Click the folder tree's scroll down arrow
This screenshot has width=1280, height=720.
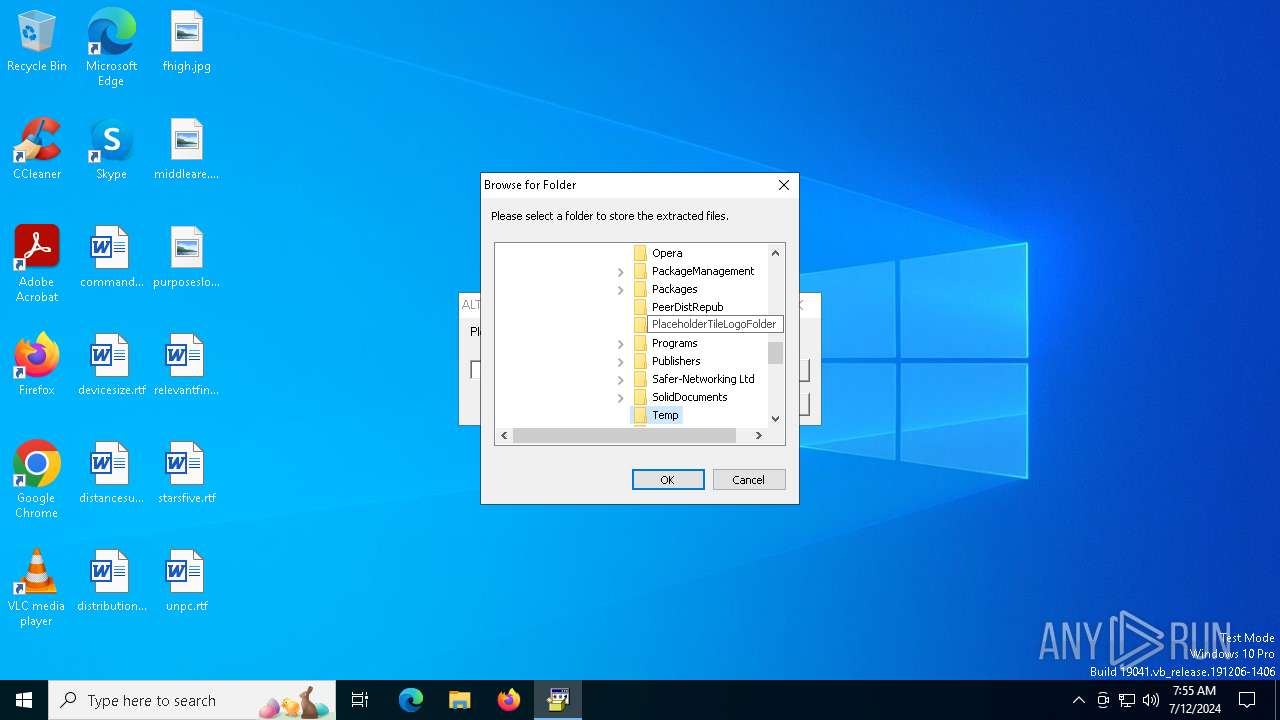776,419
